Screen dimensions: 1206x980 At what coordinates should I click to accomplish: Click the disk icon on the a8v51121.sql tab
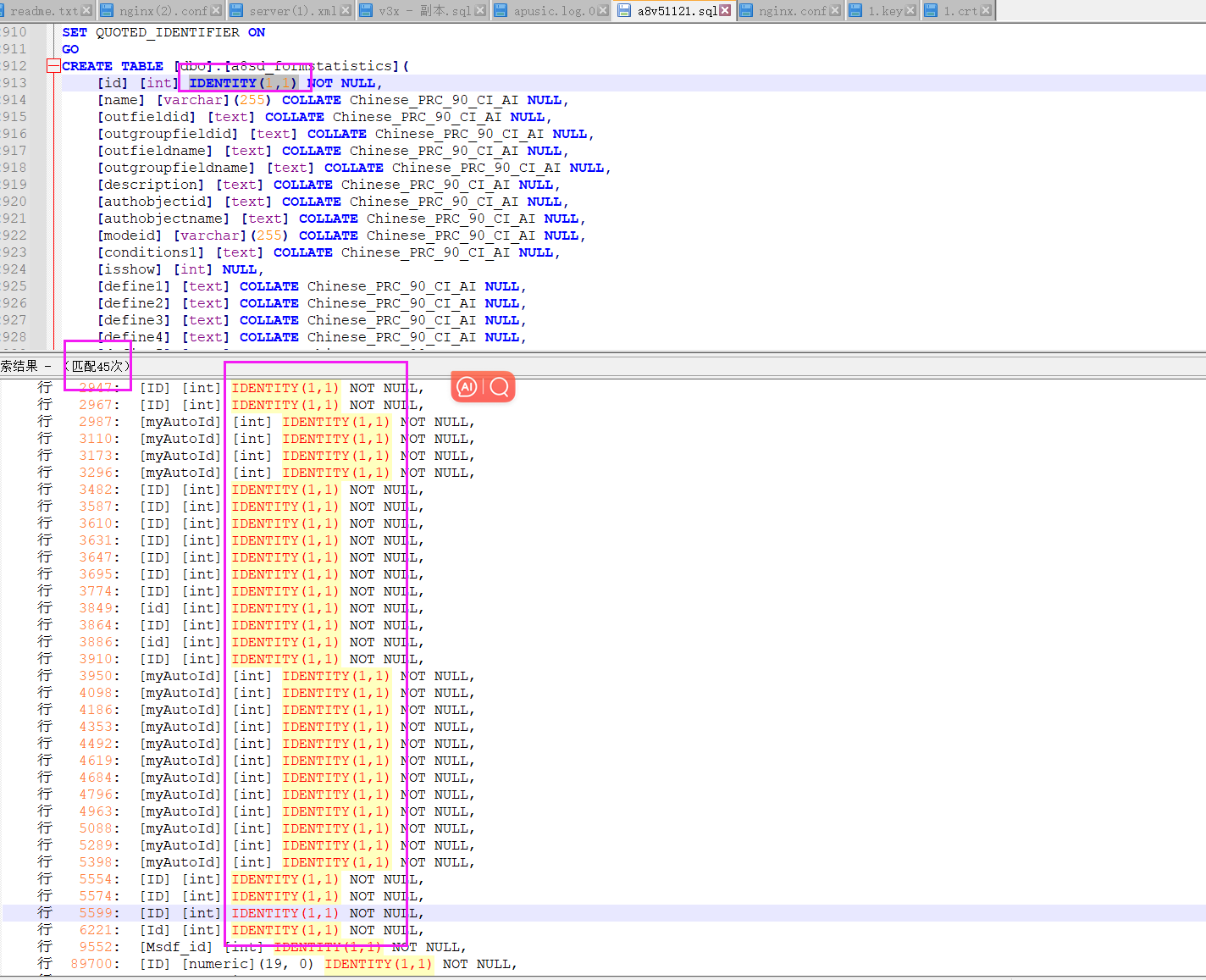pos(624,11)
